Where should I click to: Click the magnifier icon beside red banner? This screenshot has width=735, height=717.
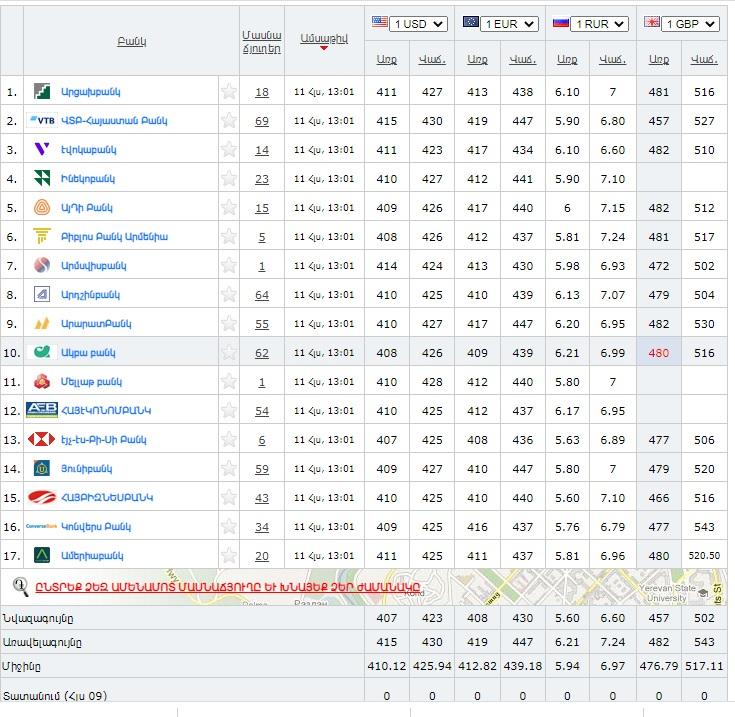20,587
